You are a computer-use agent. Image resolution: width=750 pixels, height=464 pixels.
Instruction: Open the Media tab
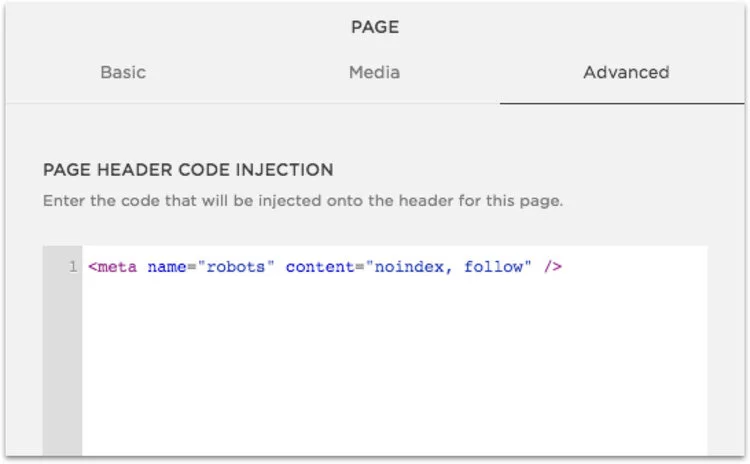tap(374, 72)
